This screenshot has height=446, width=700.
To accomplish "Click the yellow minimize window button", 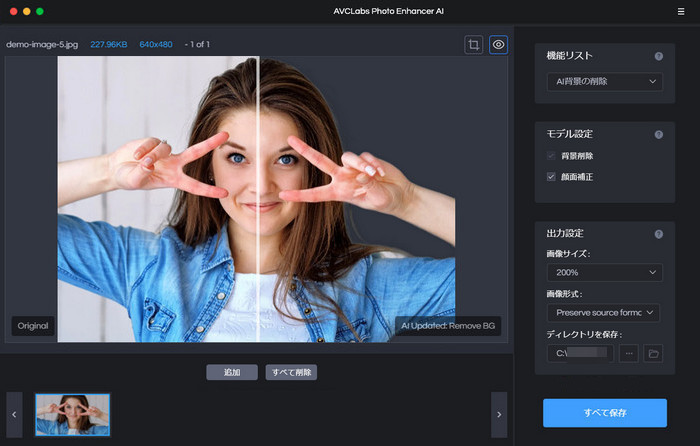I will [x=27, y=12].
